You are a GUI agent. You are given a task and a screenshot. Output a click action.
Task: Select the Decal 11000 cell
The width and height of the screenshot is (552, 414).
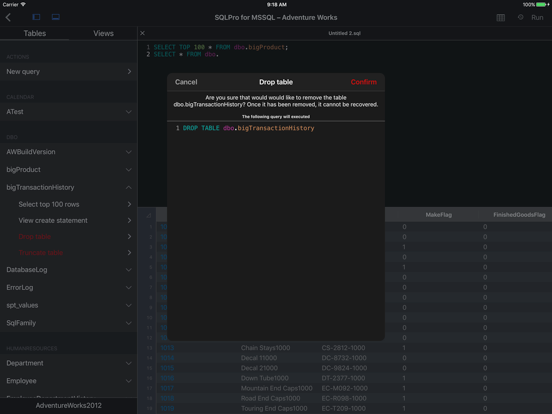coord(259,358)
